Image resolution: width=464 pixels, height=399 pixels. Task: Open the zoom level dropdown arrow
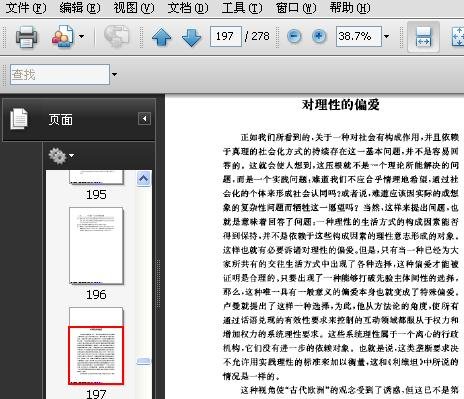click(x=387, y=36)
